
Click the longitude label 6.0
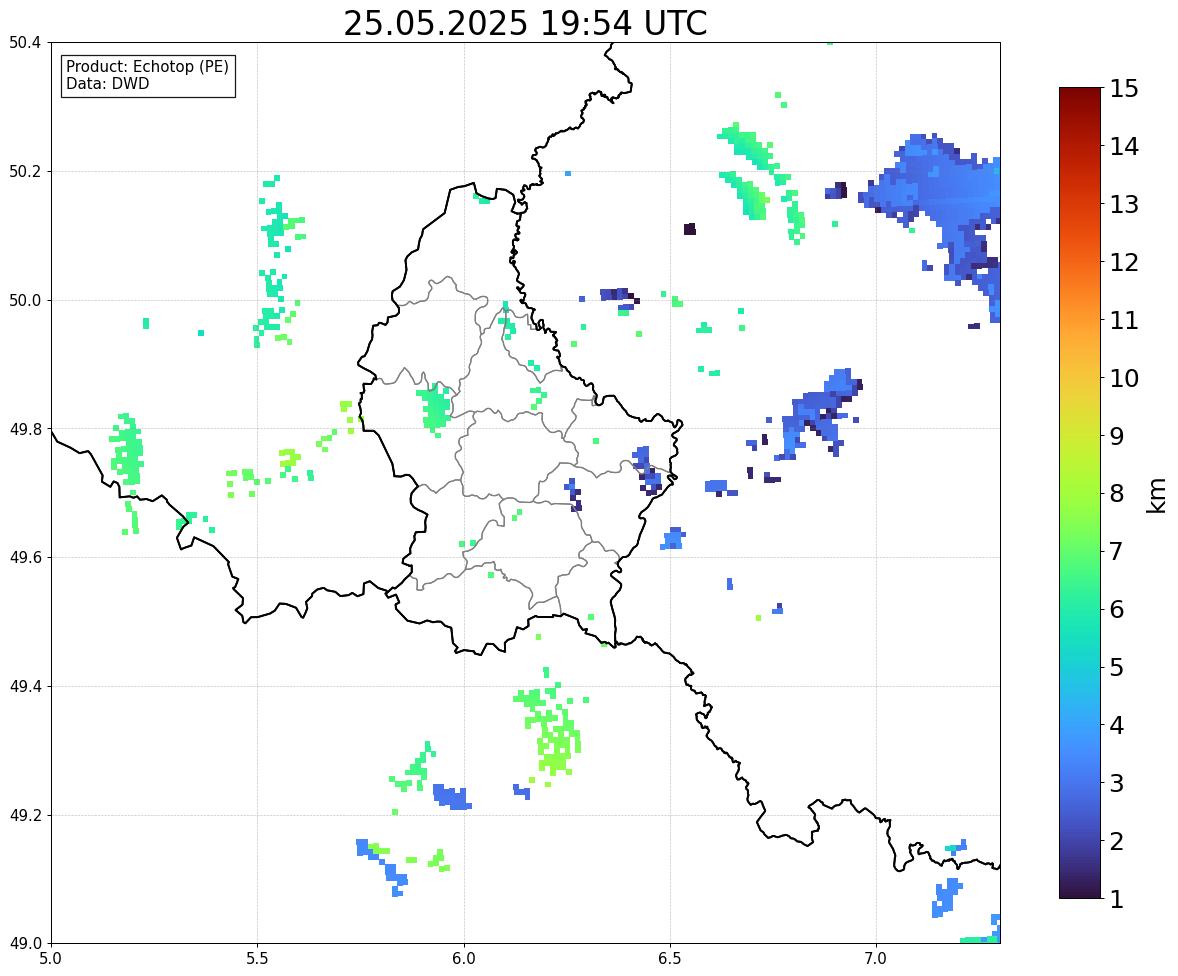(464, 959)
